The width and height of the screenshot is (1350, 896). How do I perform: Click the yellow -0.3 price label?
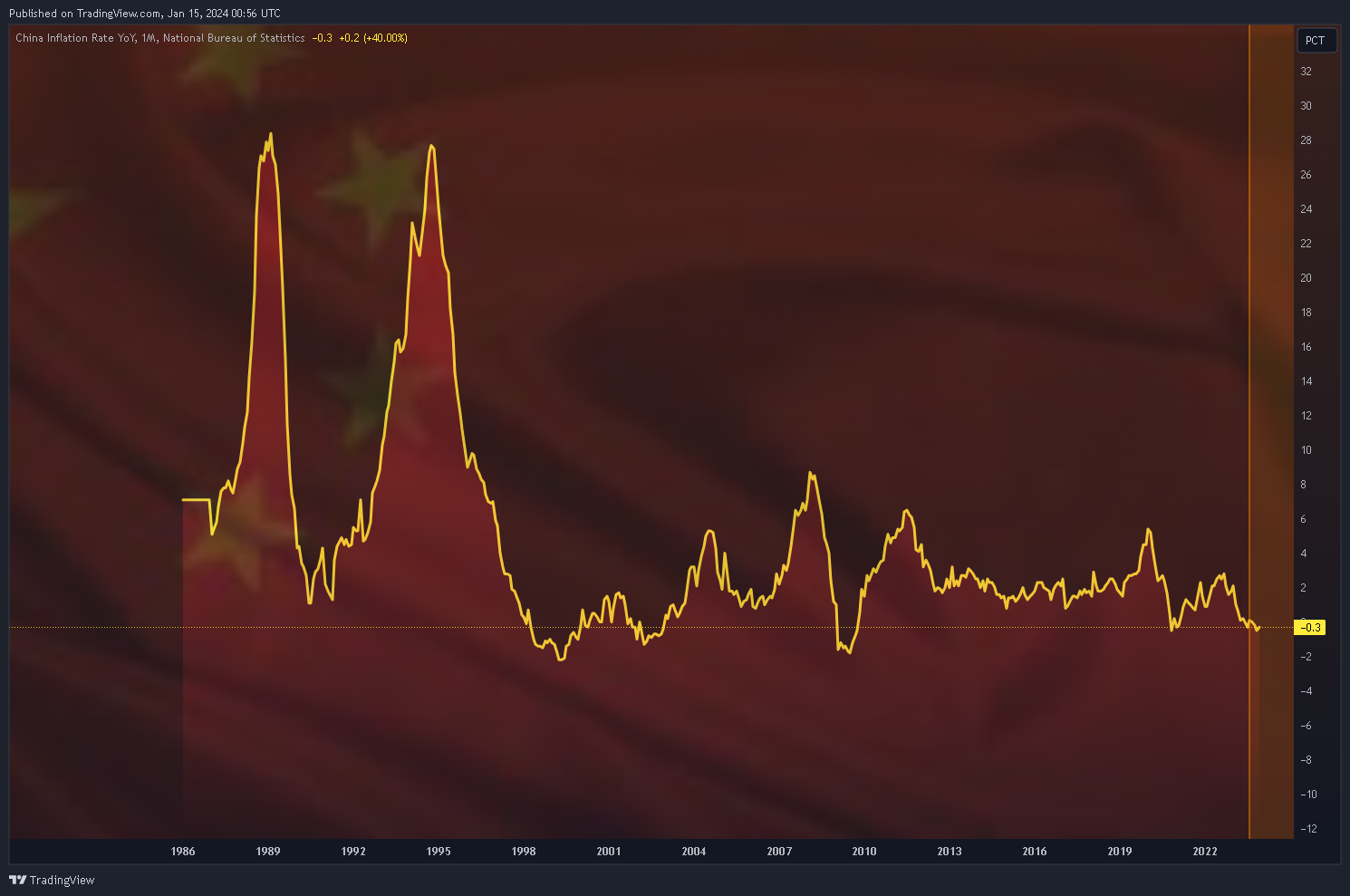(x=1310, y=627)
